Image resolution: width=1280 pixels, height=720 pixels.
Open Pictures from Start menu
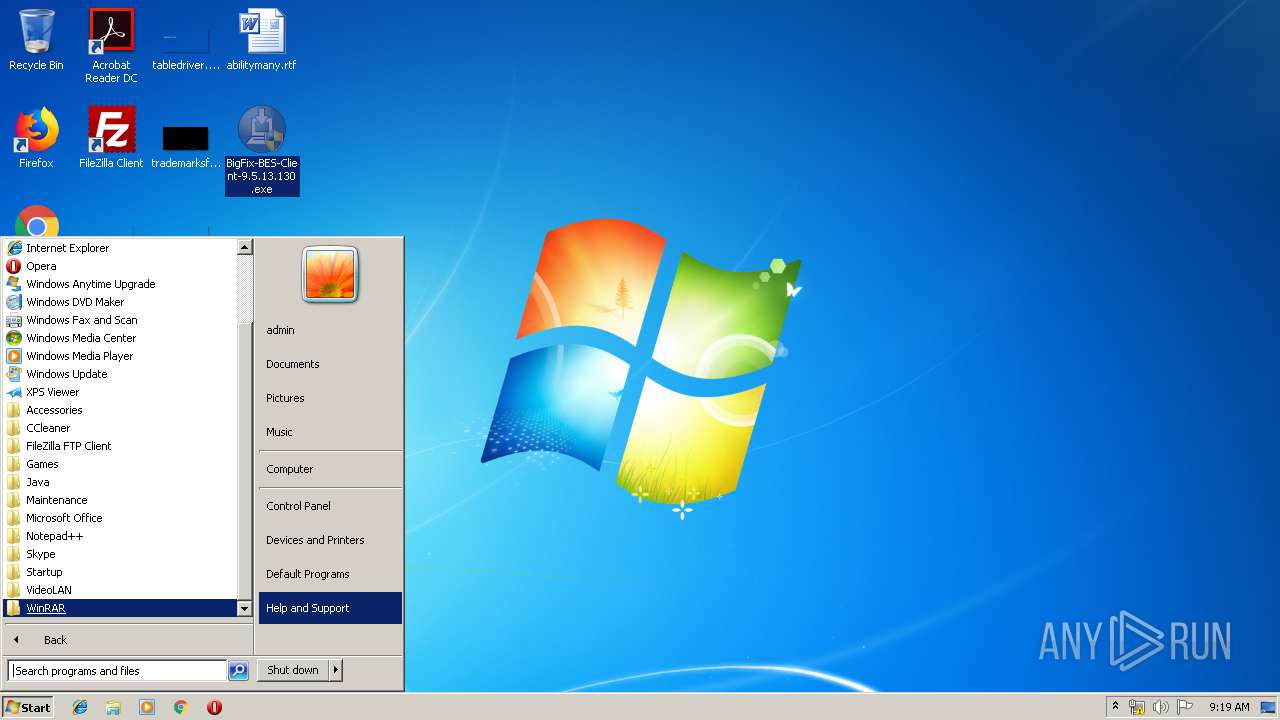[x=330, y=398]
